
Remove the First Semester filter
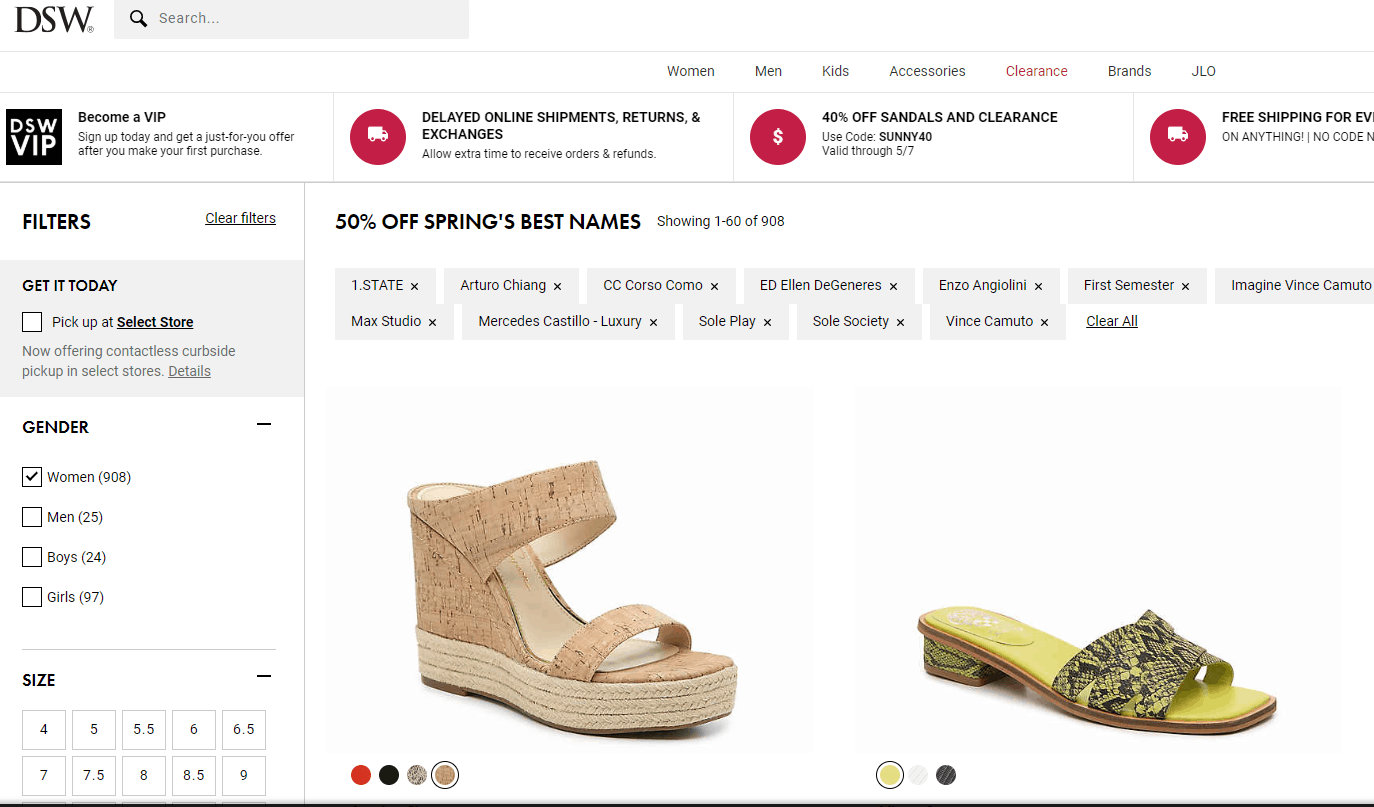click(1185, 286)
